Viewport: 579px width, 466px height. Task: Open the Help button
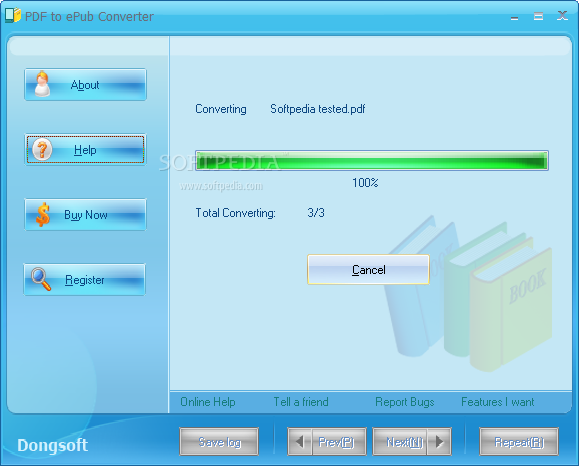click(85, 150)
